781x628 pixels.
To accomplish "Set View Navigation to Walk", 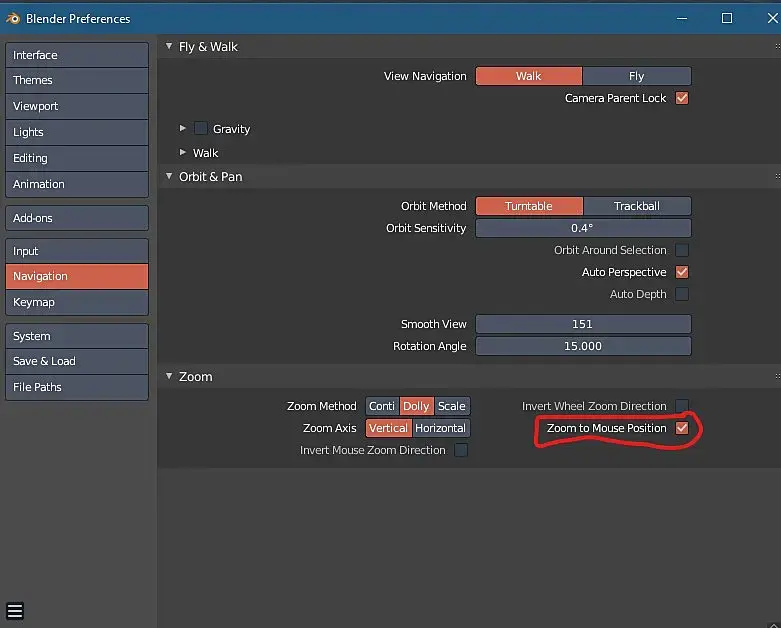I will point(528,76).
